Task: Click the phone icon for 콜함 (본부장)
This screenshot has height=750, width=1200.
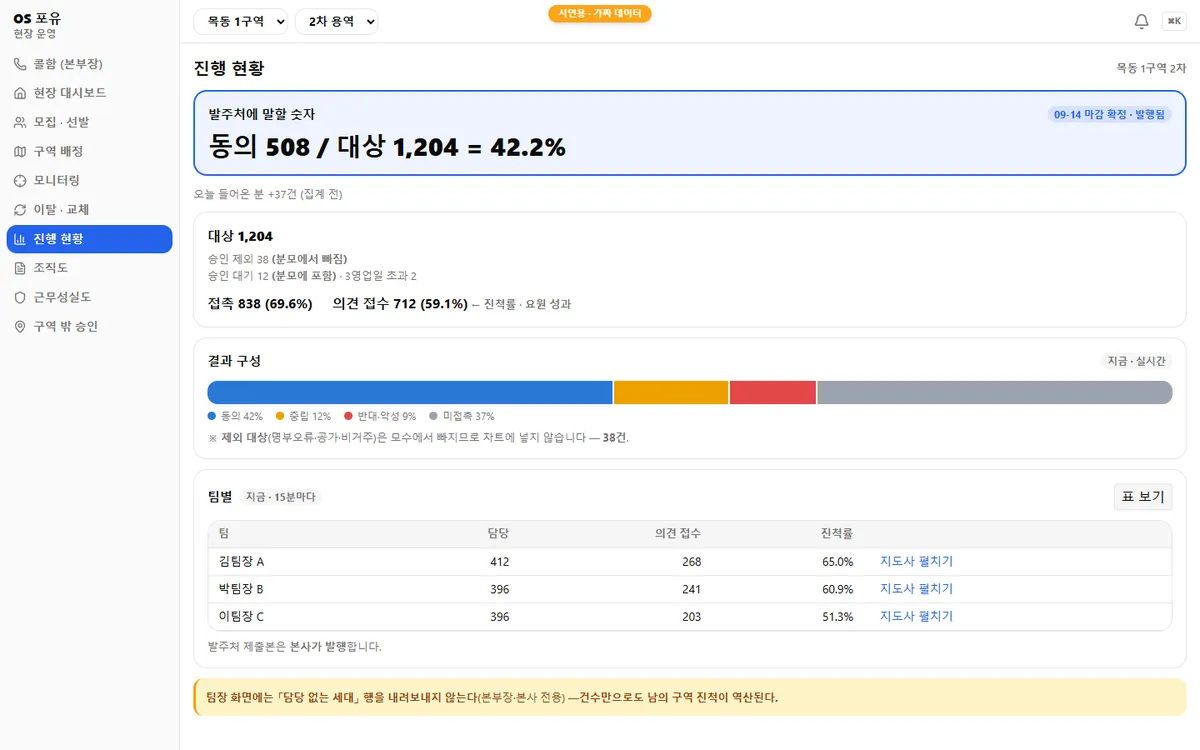Action: pyautogui.click(x=20, y=64)
